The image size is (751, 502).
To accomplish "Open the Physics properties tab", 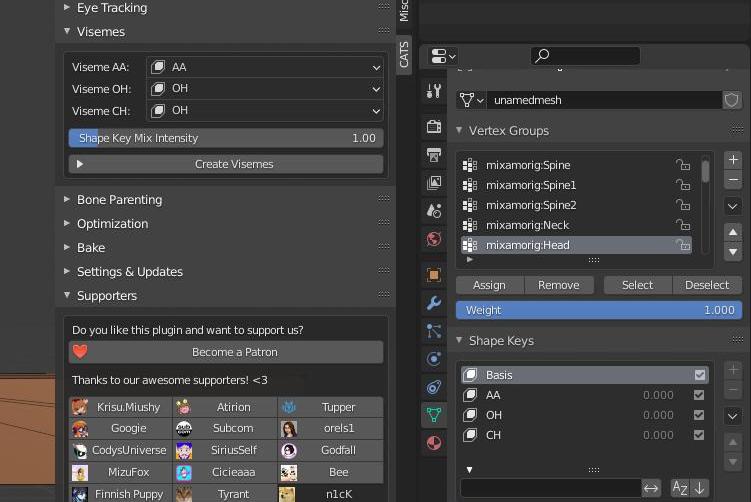I will 433,358.
